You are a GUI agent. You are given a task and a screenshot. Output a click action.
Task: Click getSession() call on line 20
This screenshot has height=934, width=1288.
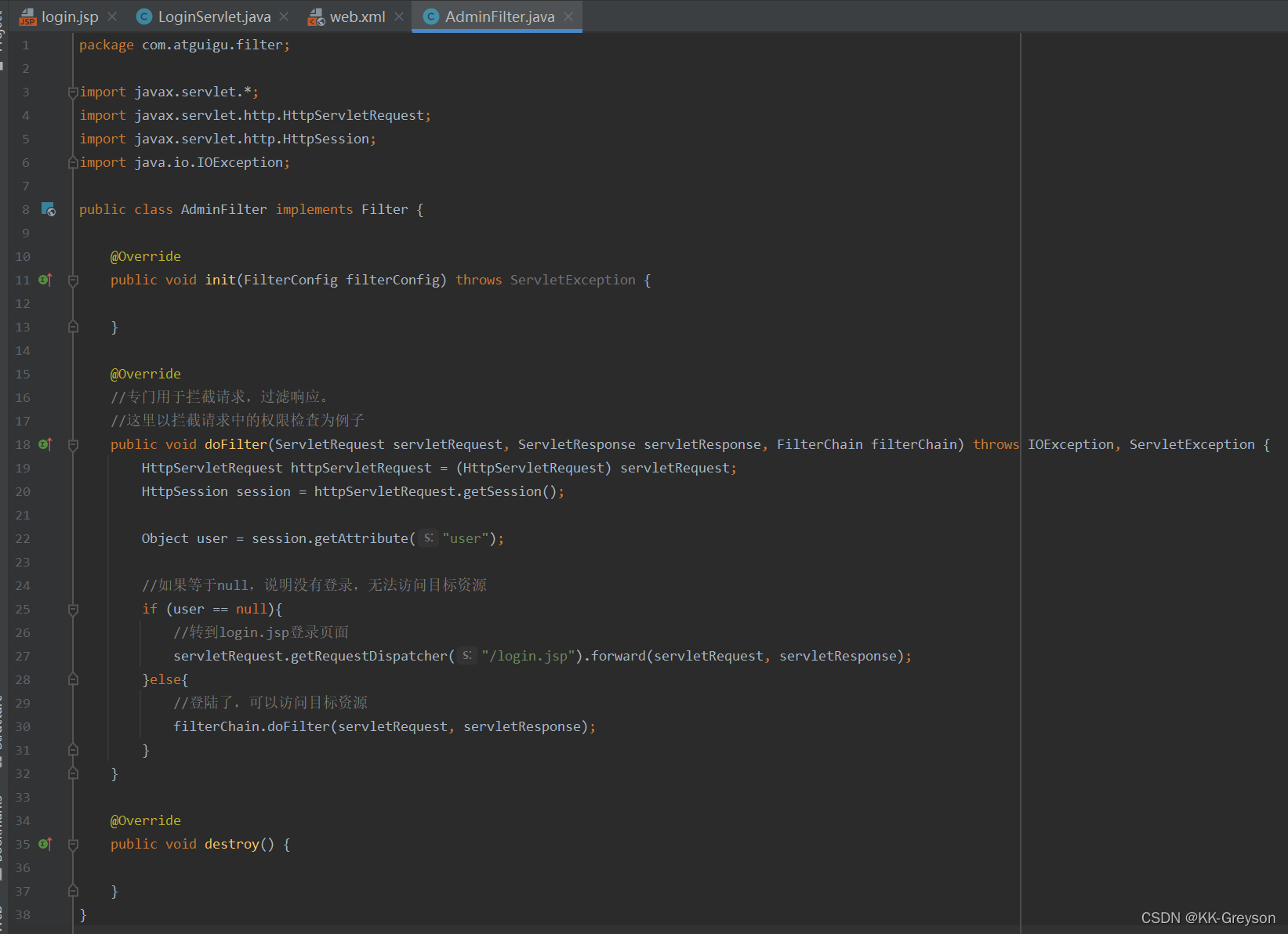(510, 491)
